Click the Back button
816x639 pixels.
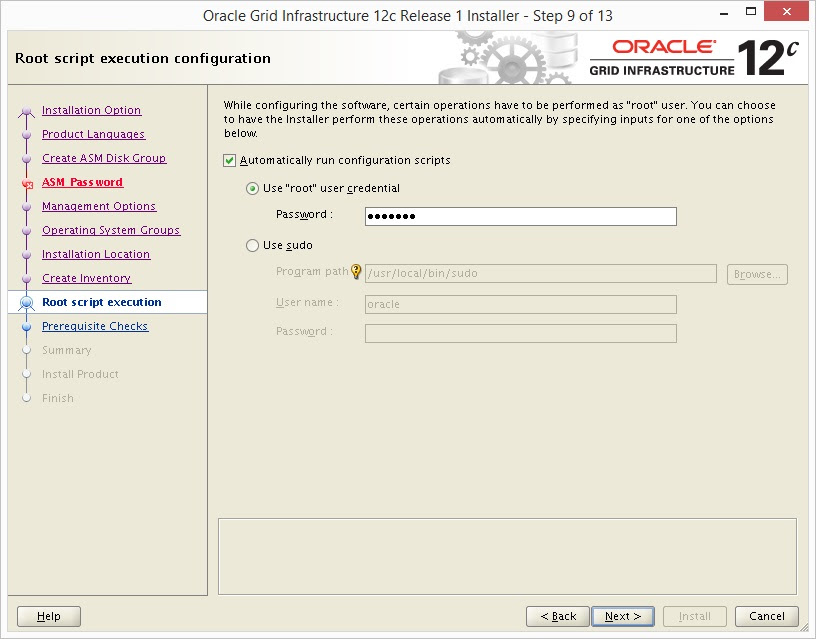tap(558, 617)
